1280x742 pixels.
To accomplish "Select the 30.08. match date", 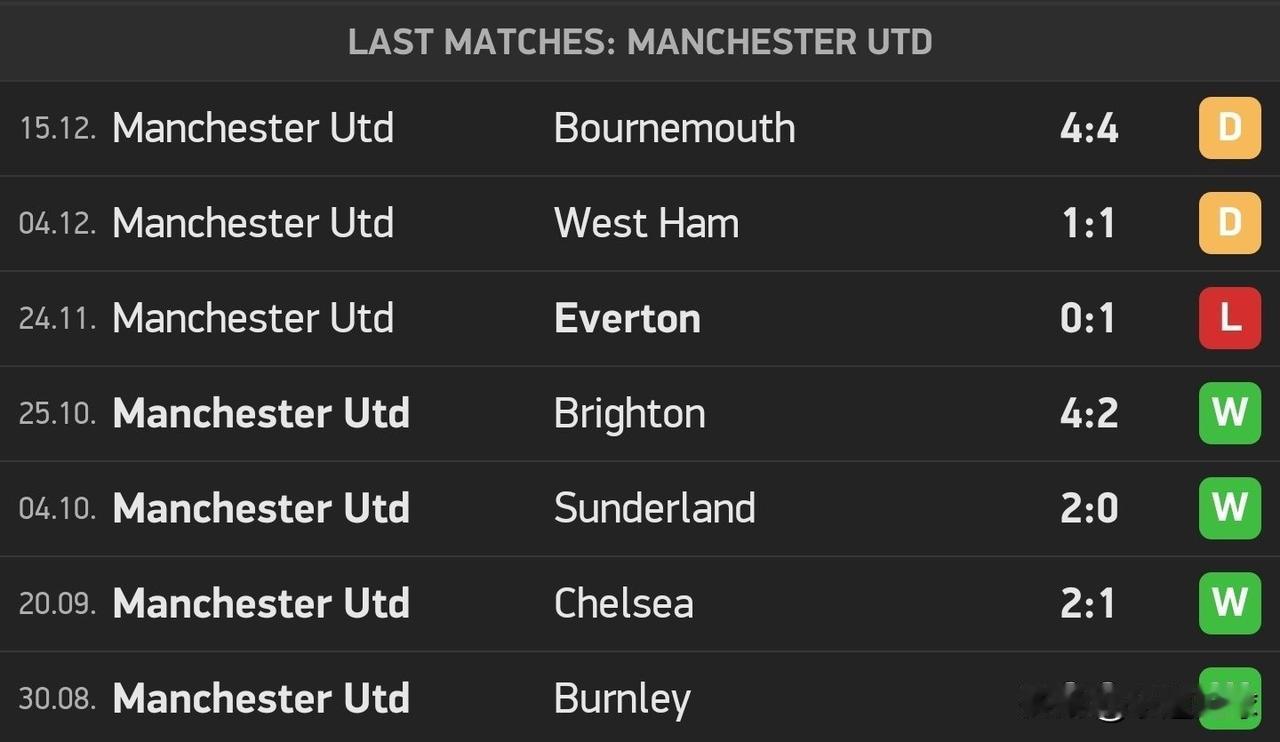I will (x=57, y=698).
